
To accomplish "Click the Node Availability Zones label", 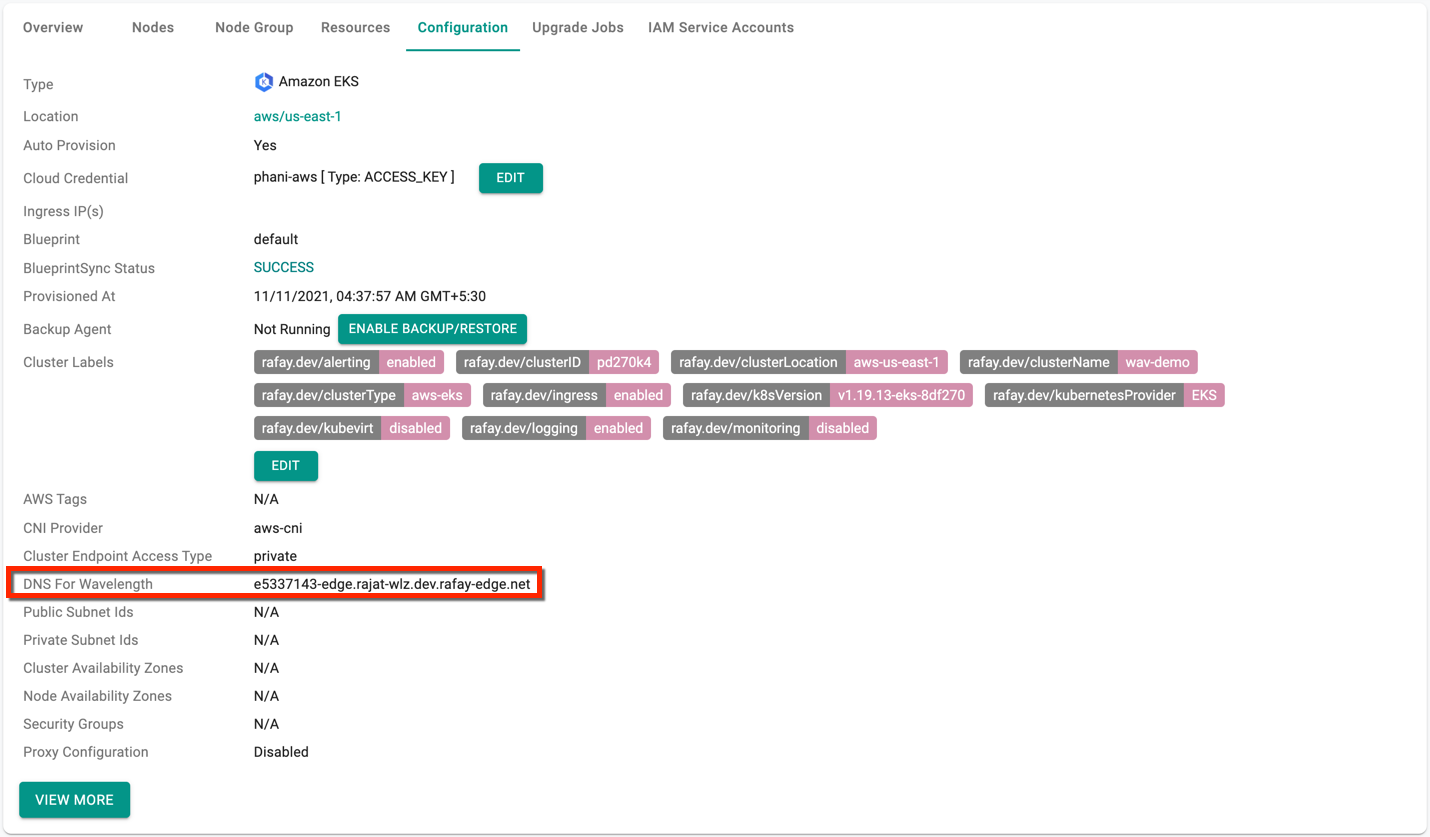I will click(x=97, y=695).
